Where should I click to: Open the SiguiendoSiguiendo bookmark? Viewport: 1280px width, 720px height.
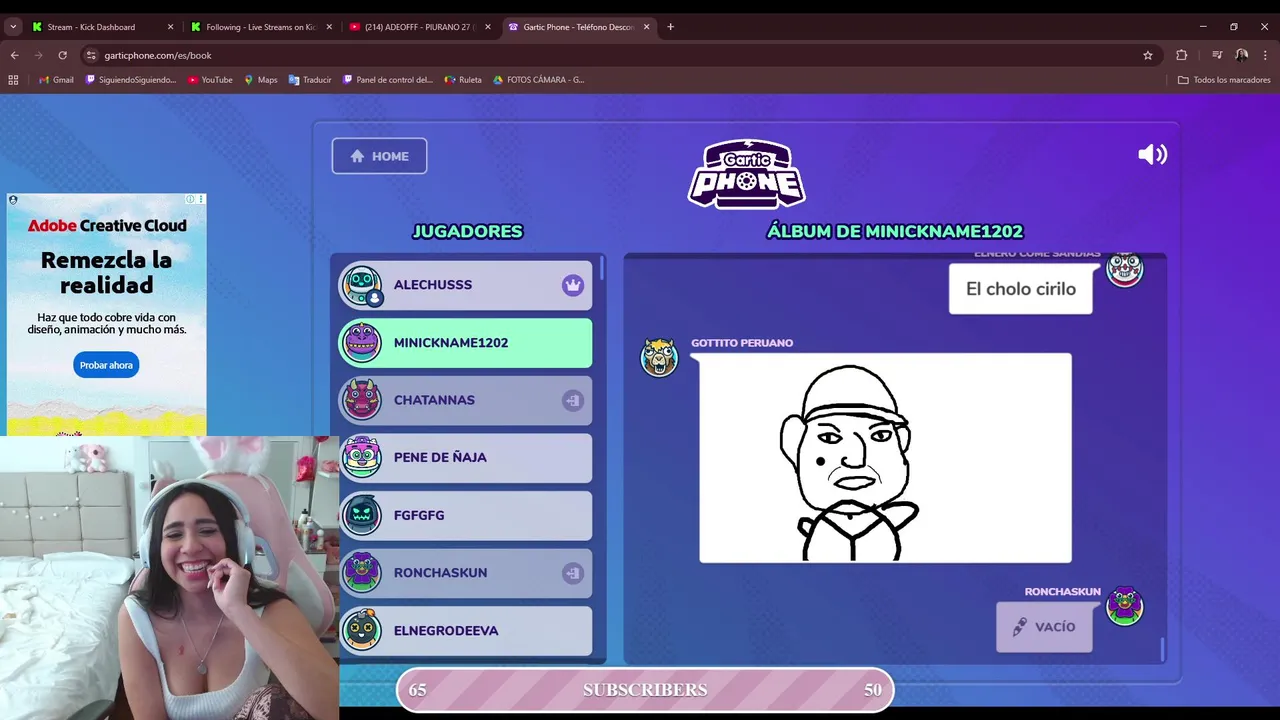point(131,80)
